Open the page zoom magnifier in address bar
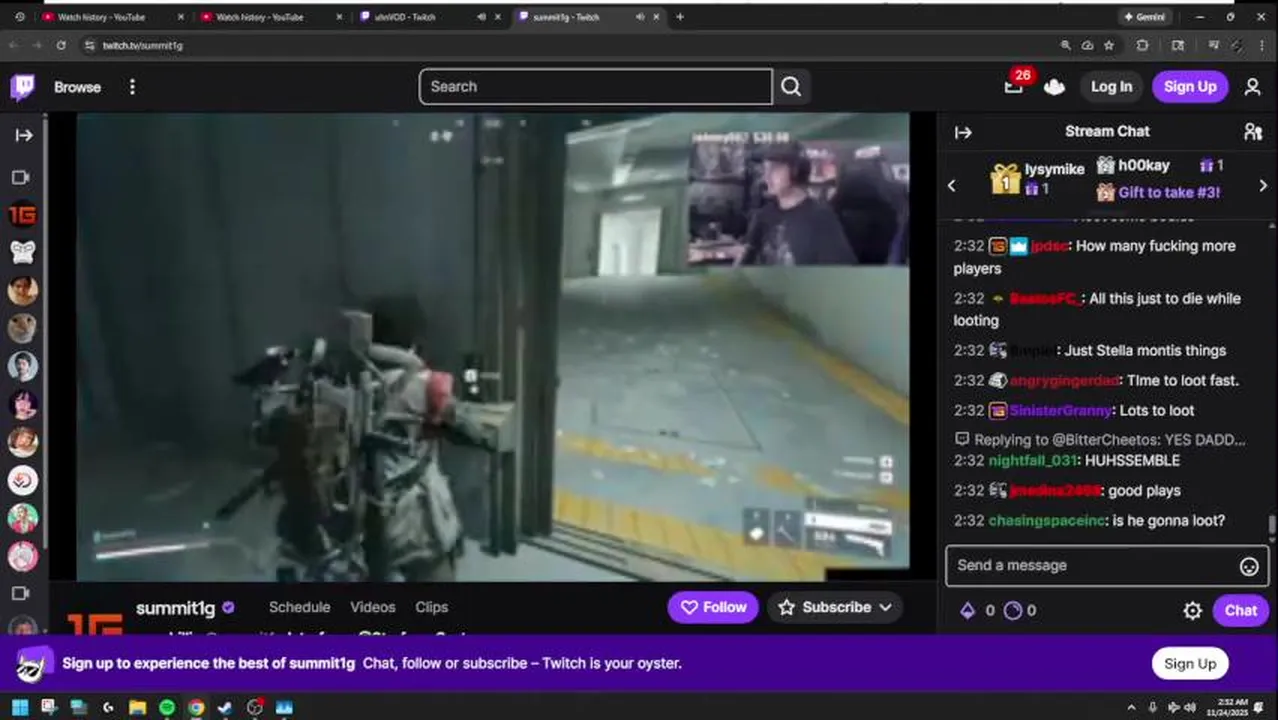Screen dimensions: 1278x720 [1066, 46]
